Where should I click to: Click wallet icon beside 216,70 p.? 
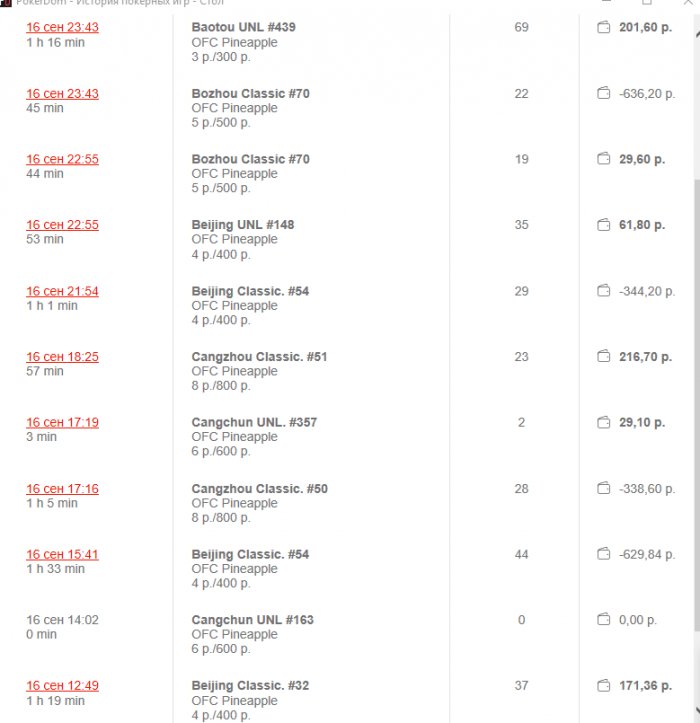pyautogui.click(x=603, y=356)
